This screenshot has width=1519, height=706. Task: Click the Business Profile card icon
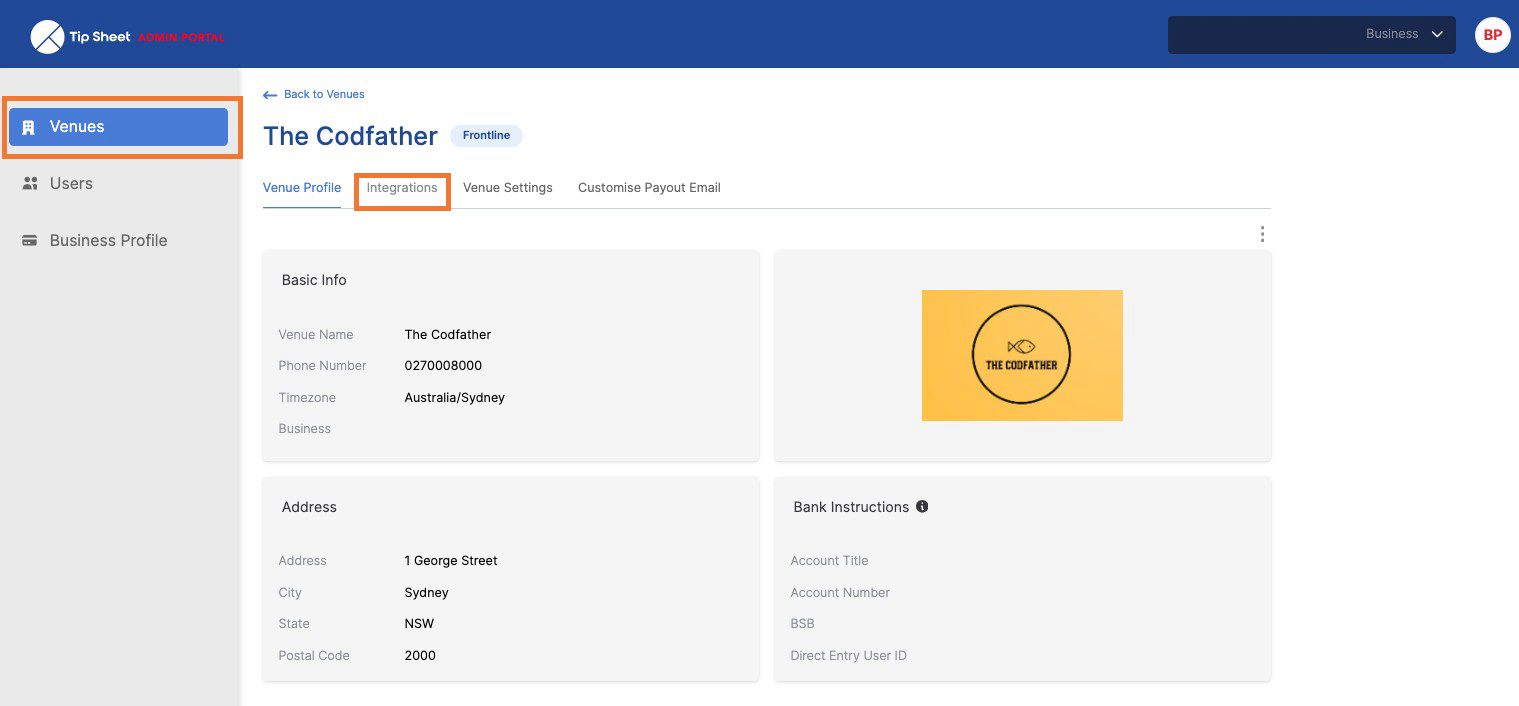click(30, 241)
